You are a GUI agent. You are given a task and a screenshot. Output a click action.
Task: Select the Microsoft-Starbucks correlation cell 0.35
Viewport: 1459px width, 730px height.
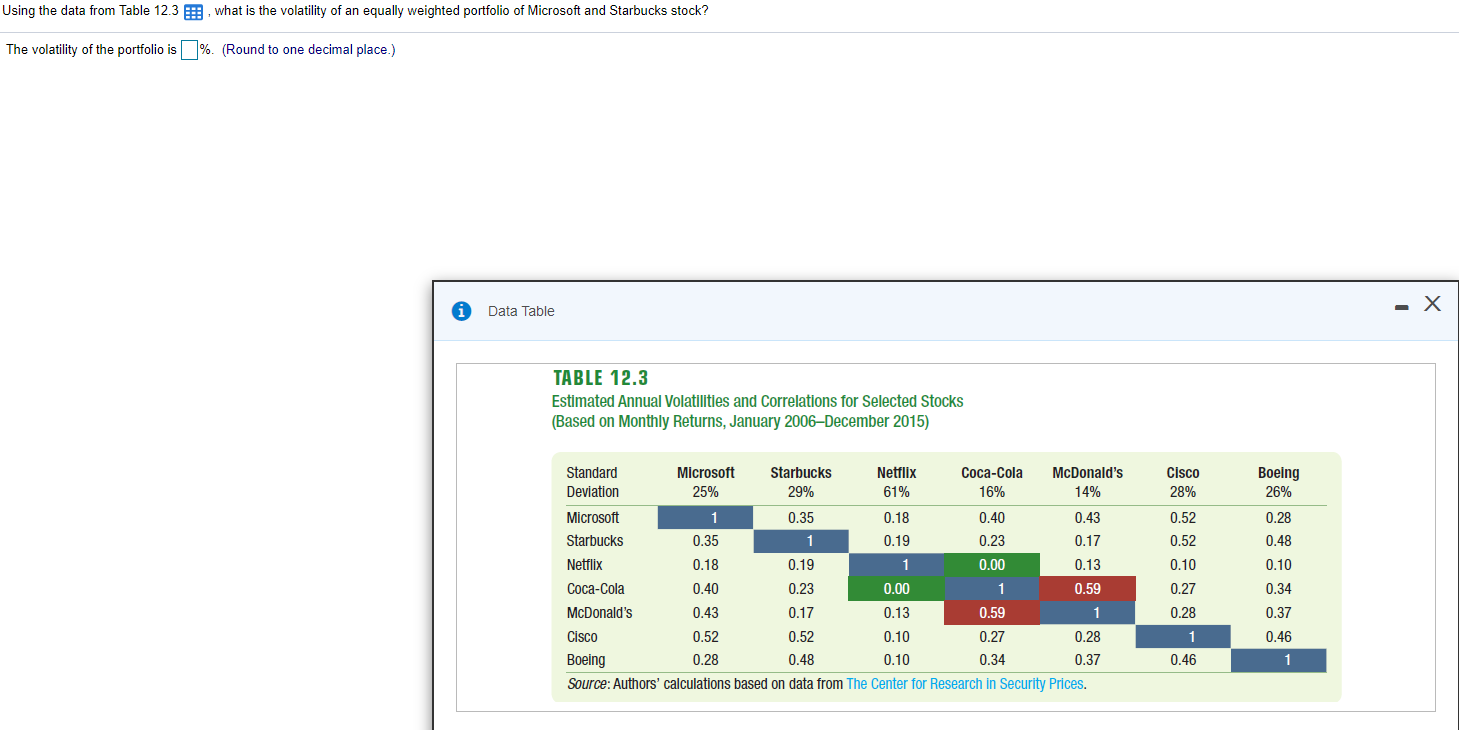(x=801, y=517)
